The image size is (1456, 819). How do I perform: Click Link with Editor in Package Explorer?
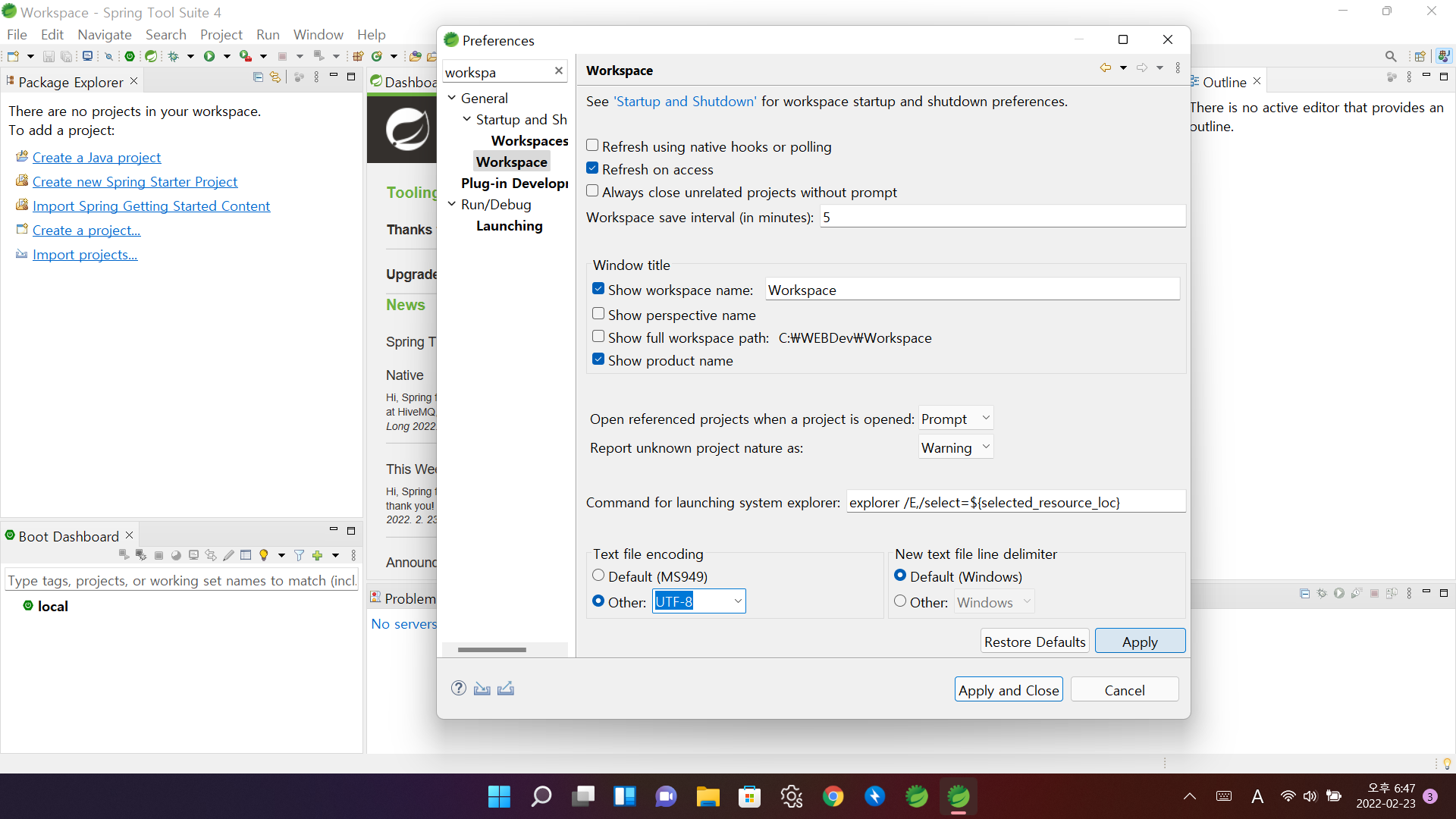[275, 77]
